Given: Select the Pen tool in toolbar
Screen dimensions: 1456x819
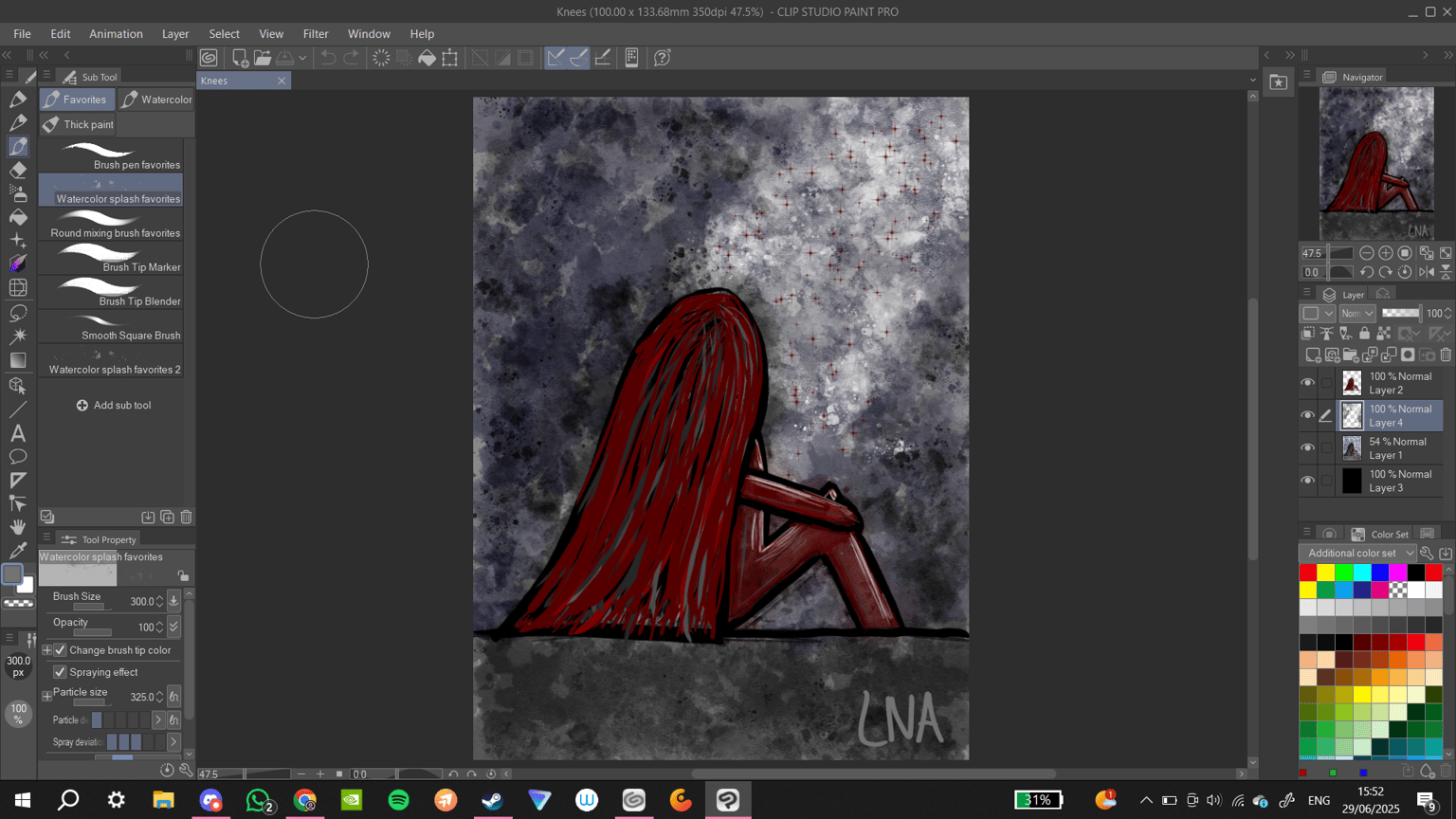Looking at the screenshot, I should pos(18,99).
